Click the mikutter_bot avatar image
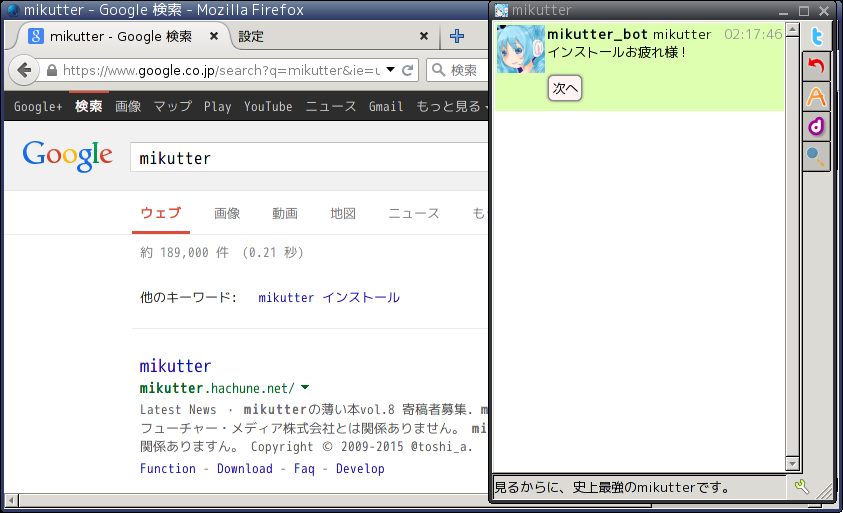 pyautogui.click(x=520, y=49)
